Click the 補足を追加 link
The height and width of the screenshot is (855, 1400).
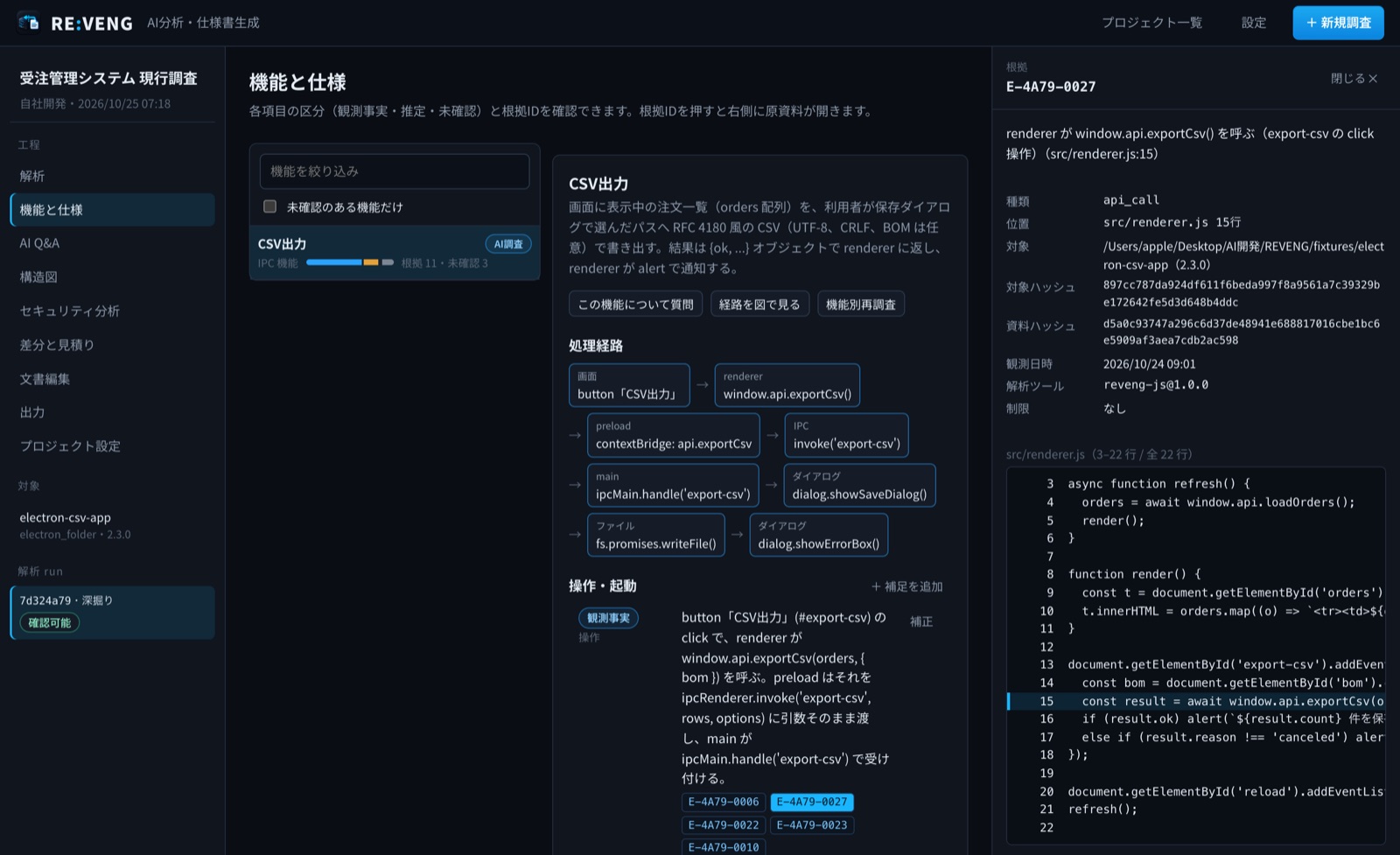click(907, 586)
